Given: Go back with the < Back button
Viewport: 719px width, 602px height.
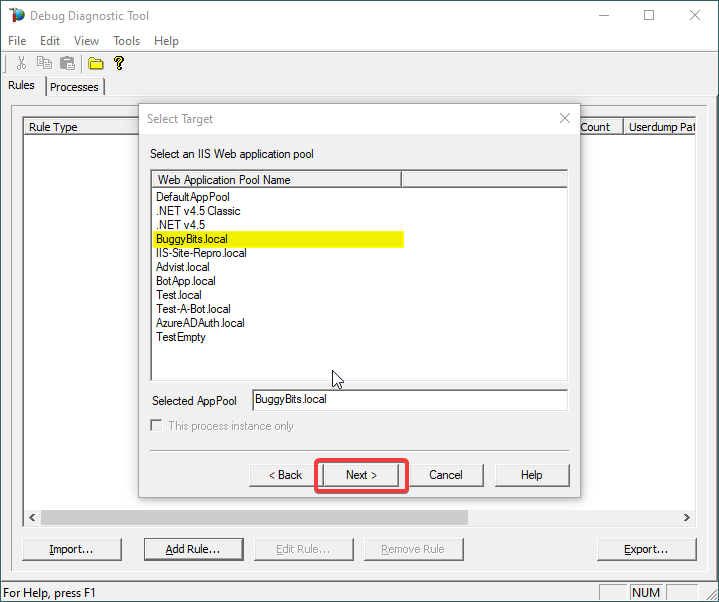Looking at the screenshot, I should tap(285, 475).
